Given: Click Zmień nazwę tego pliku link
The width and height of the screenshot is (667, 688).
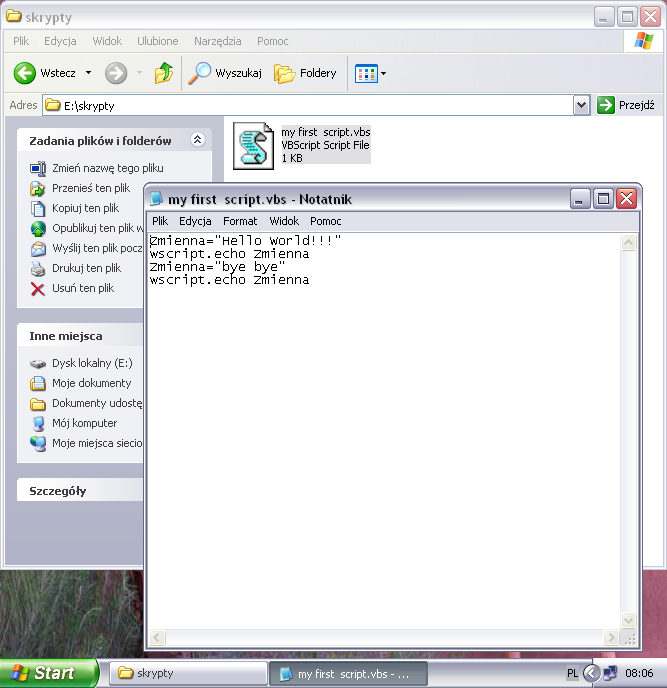Looking at the screenshot, I should (x=38, y=168).
